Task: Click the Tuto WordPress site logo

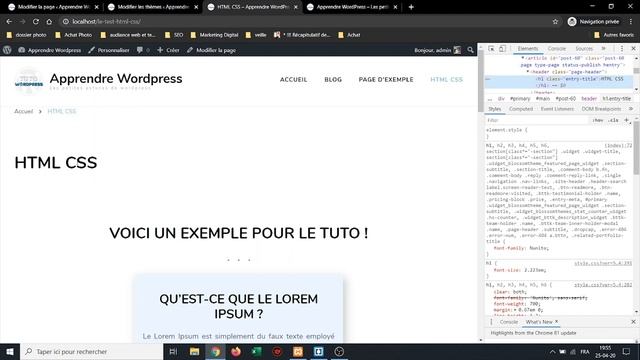Action: pyautogui.click(x=29, y=81)
